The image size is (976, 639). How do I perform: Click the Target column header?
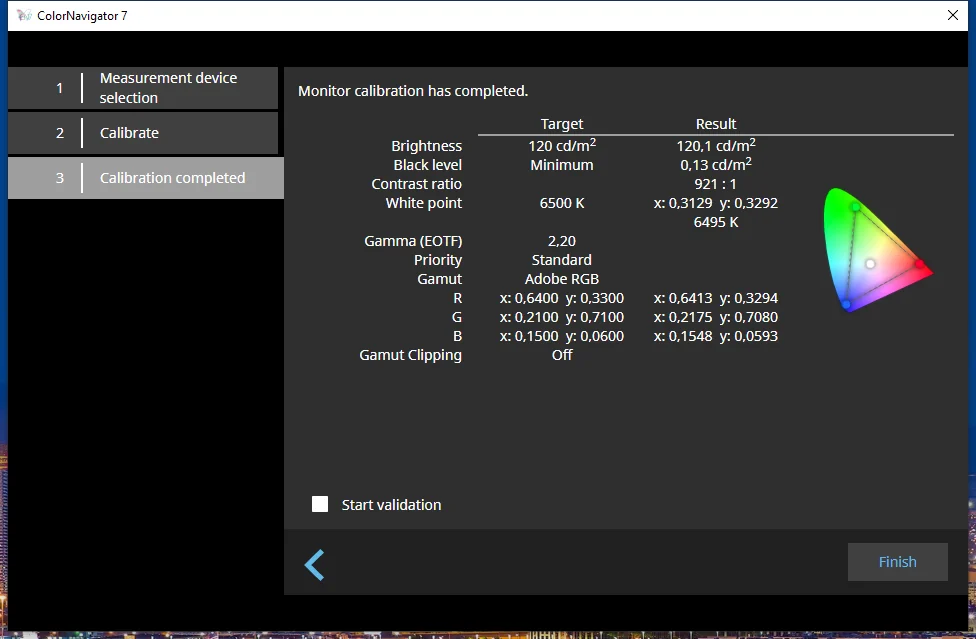(x=561, y=124)
